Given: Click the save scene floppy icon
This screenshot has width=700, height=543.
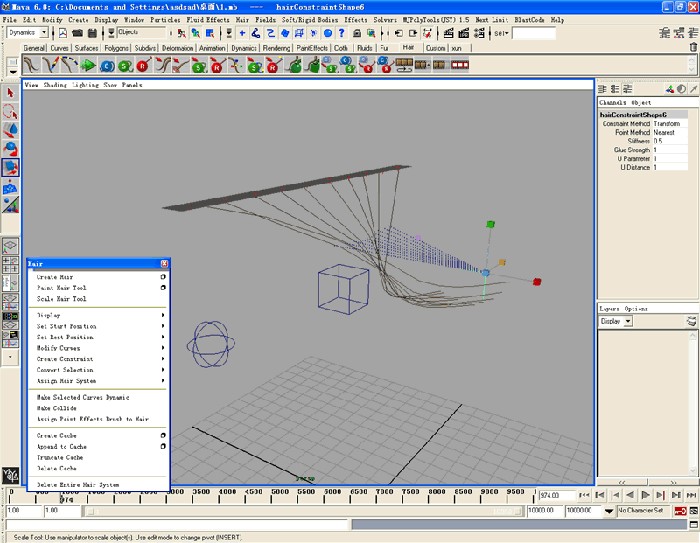Looking at the screenshot, I should (92, 33).
